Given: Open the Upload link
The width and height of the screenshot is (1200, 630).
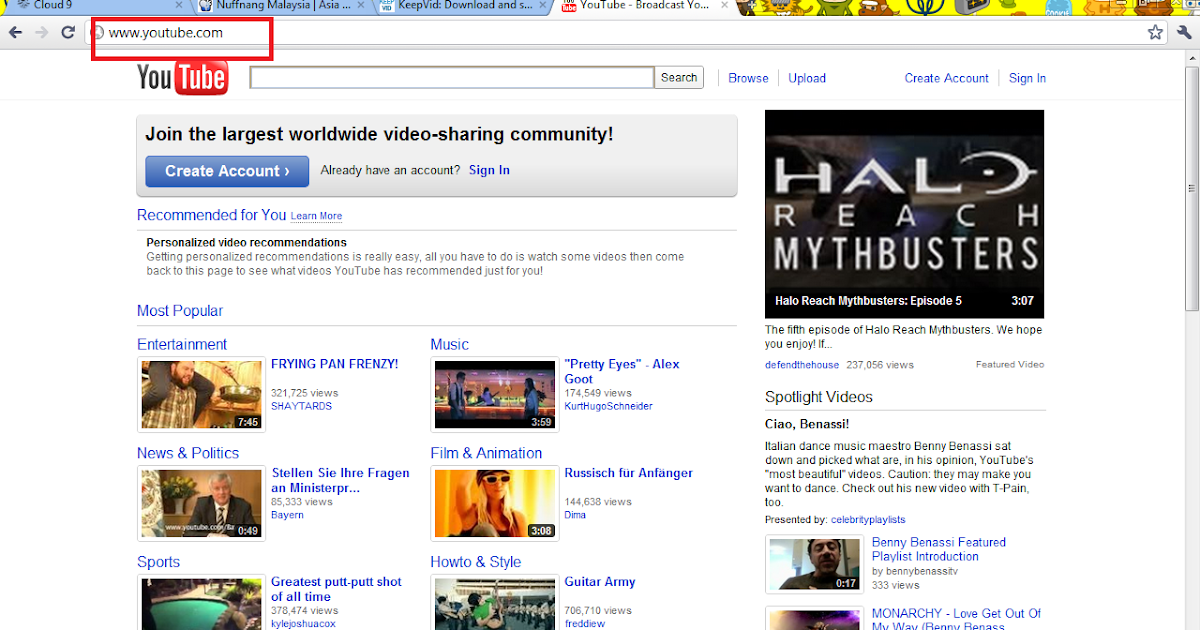Looking at the screenshot, I should click(x=807, y=78).
